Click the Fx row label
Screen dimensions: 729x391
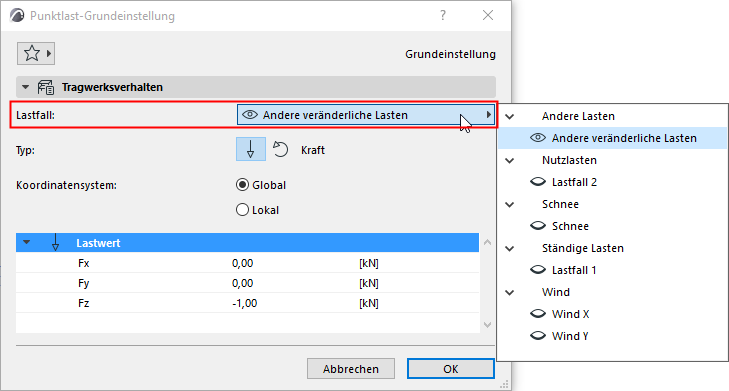[x=84, y=263]
